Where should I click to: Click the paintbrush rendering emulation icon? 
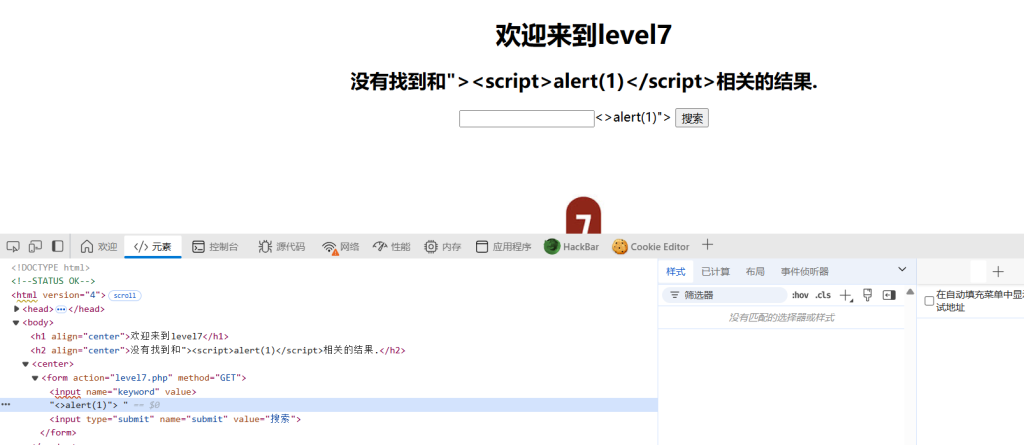tap(868, 295)
